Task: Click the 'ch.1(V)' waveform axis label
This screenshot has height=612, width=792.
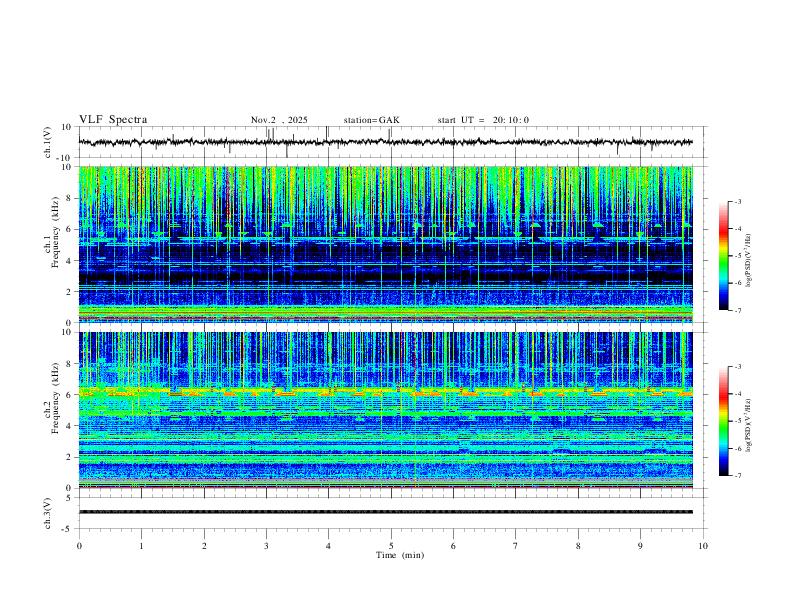Action: pos(48,142)
